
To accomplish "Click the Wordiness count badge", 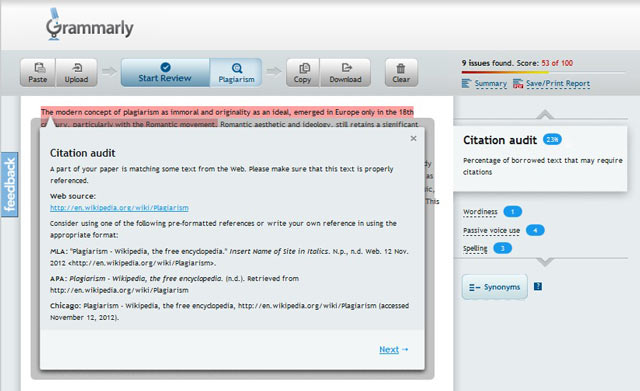I will point(513,212).
